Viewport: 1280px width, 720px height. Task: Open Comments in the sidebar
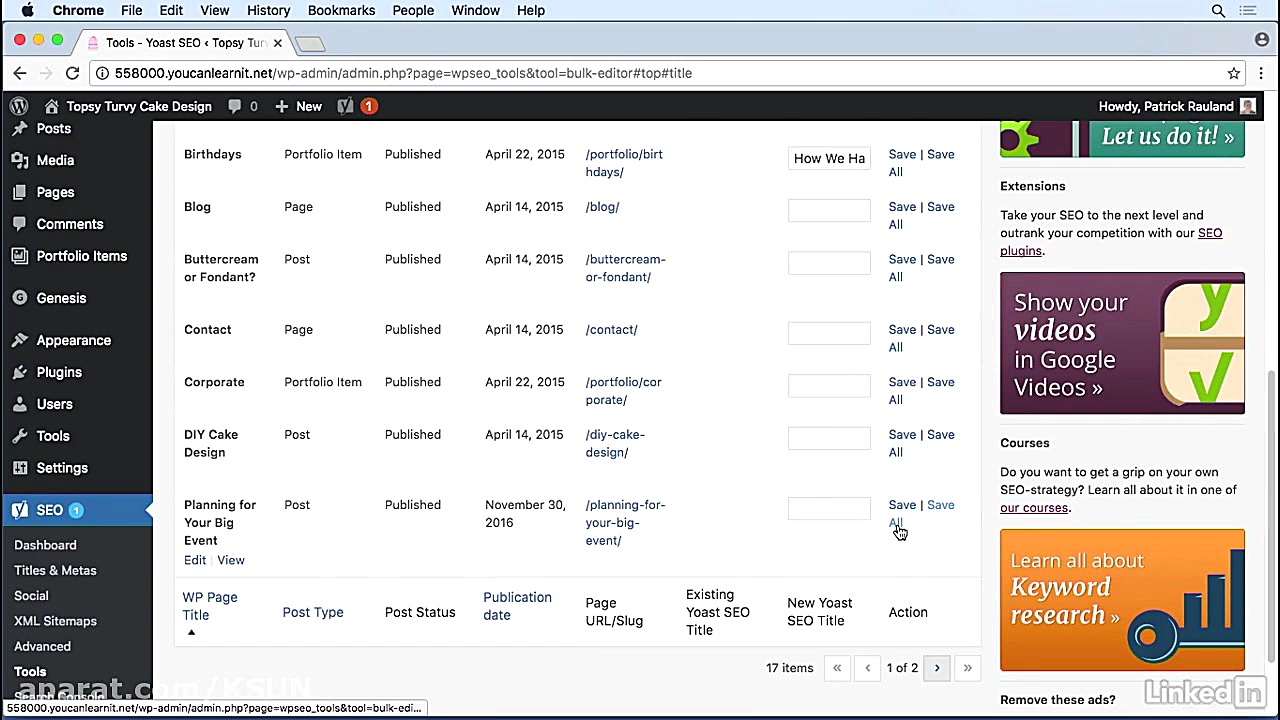click(70, 224)
